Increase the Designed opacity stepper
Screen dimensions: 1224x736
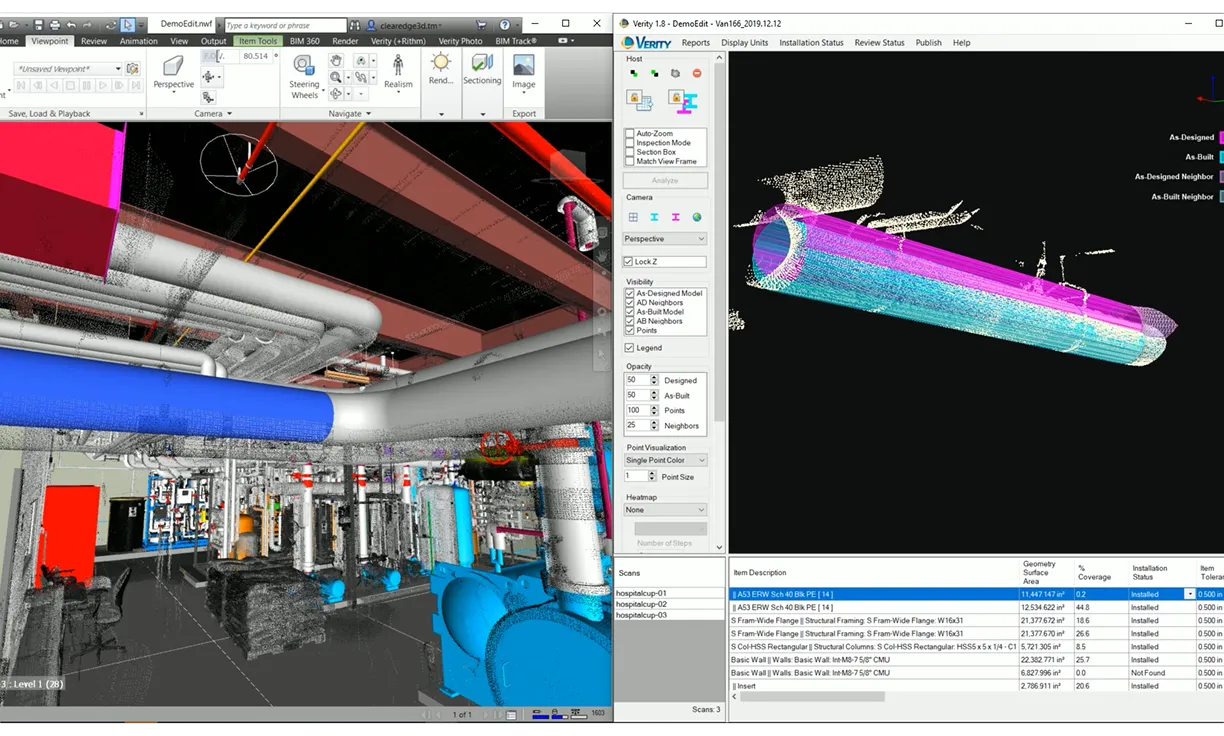pyautogui.click(x=654, y=378)
